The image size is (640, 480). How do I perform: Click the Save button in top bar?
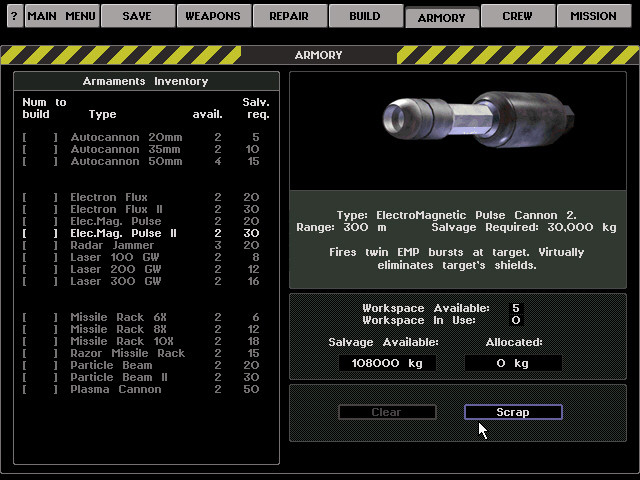[x=137, y=16]
